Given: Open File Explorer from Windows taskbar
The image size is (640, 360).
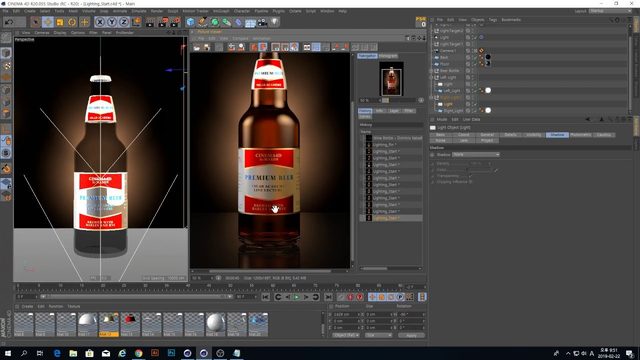Looking at the screenshot, I should (73, 353).
